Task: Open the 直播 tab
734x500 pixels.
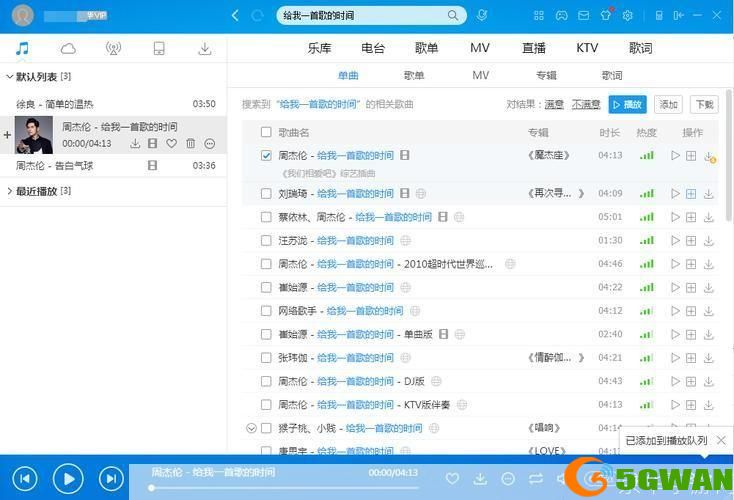Action: coord(534,48)
